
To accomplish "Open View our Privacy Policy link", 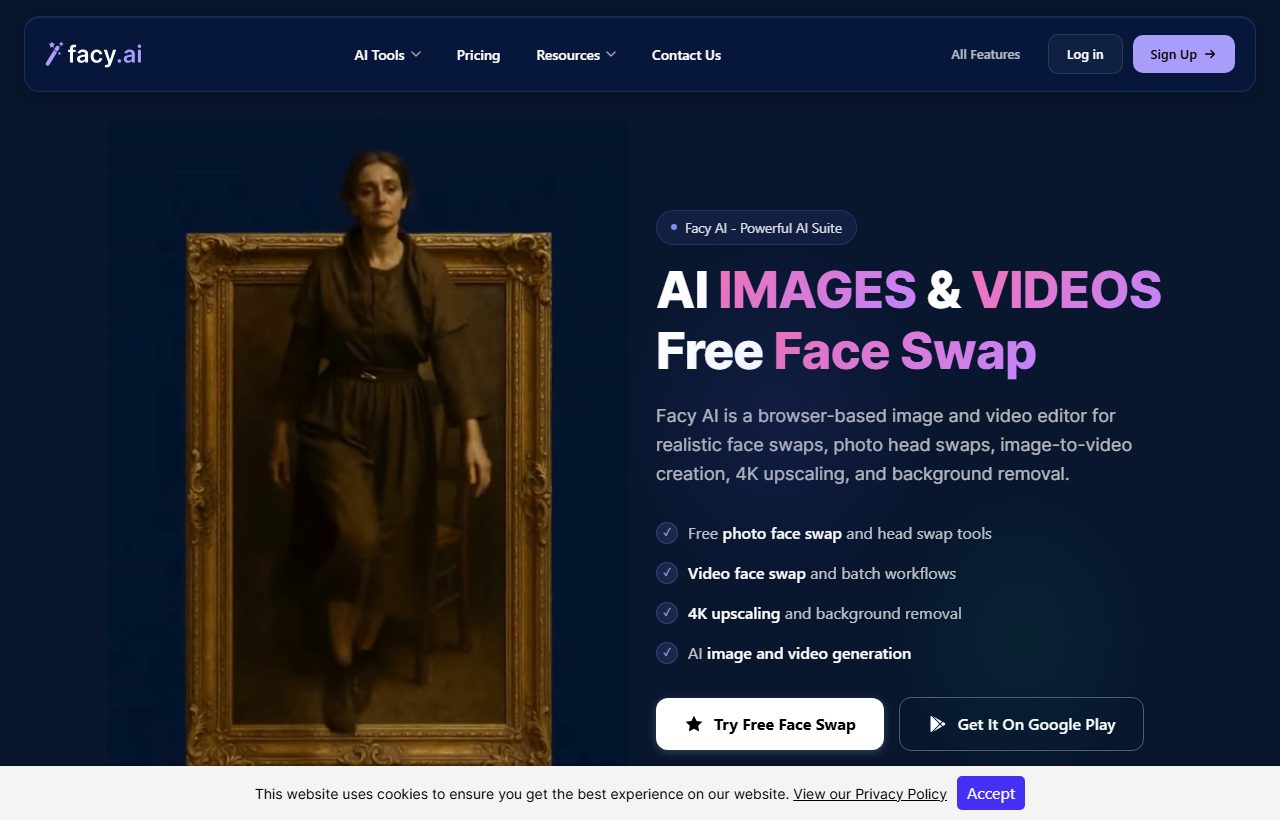I will tap(870, 794).
